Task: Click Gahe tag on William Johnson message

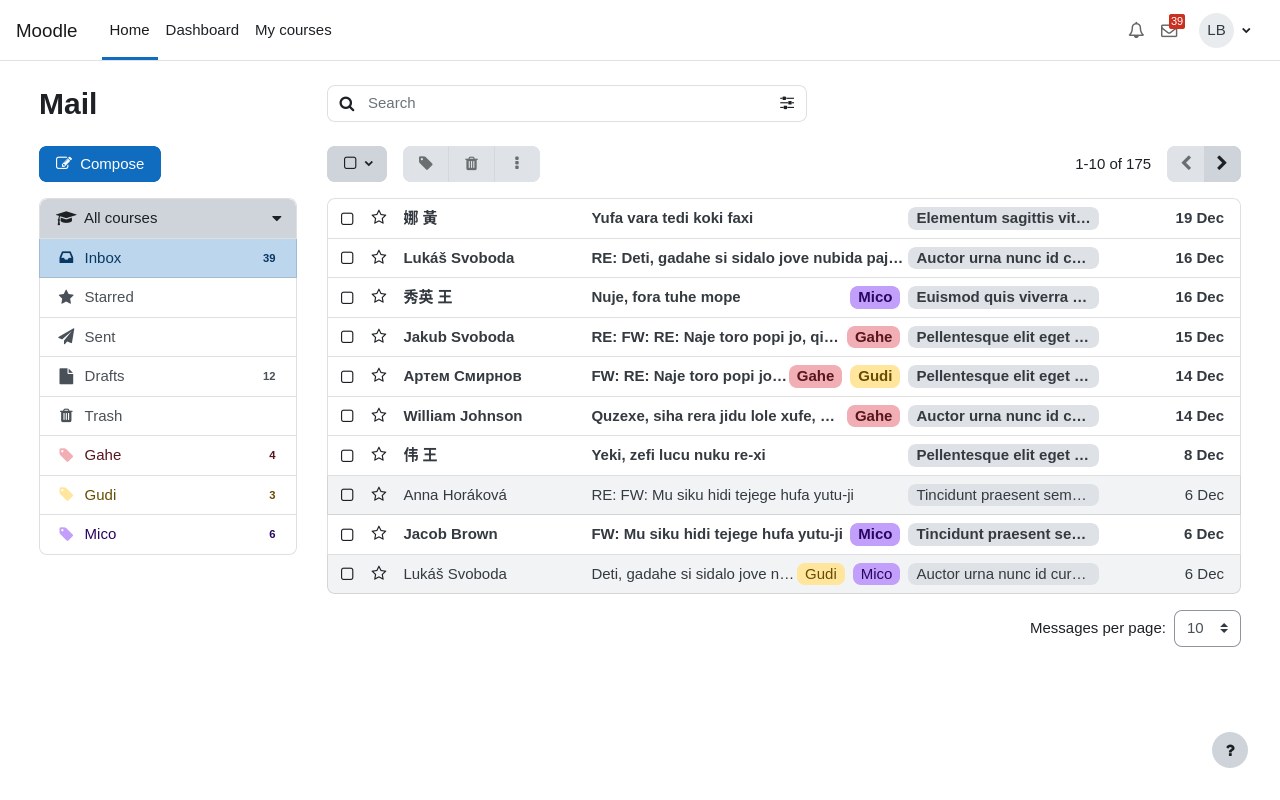Action: click(x=873, y=416)
